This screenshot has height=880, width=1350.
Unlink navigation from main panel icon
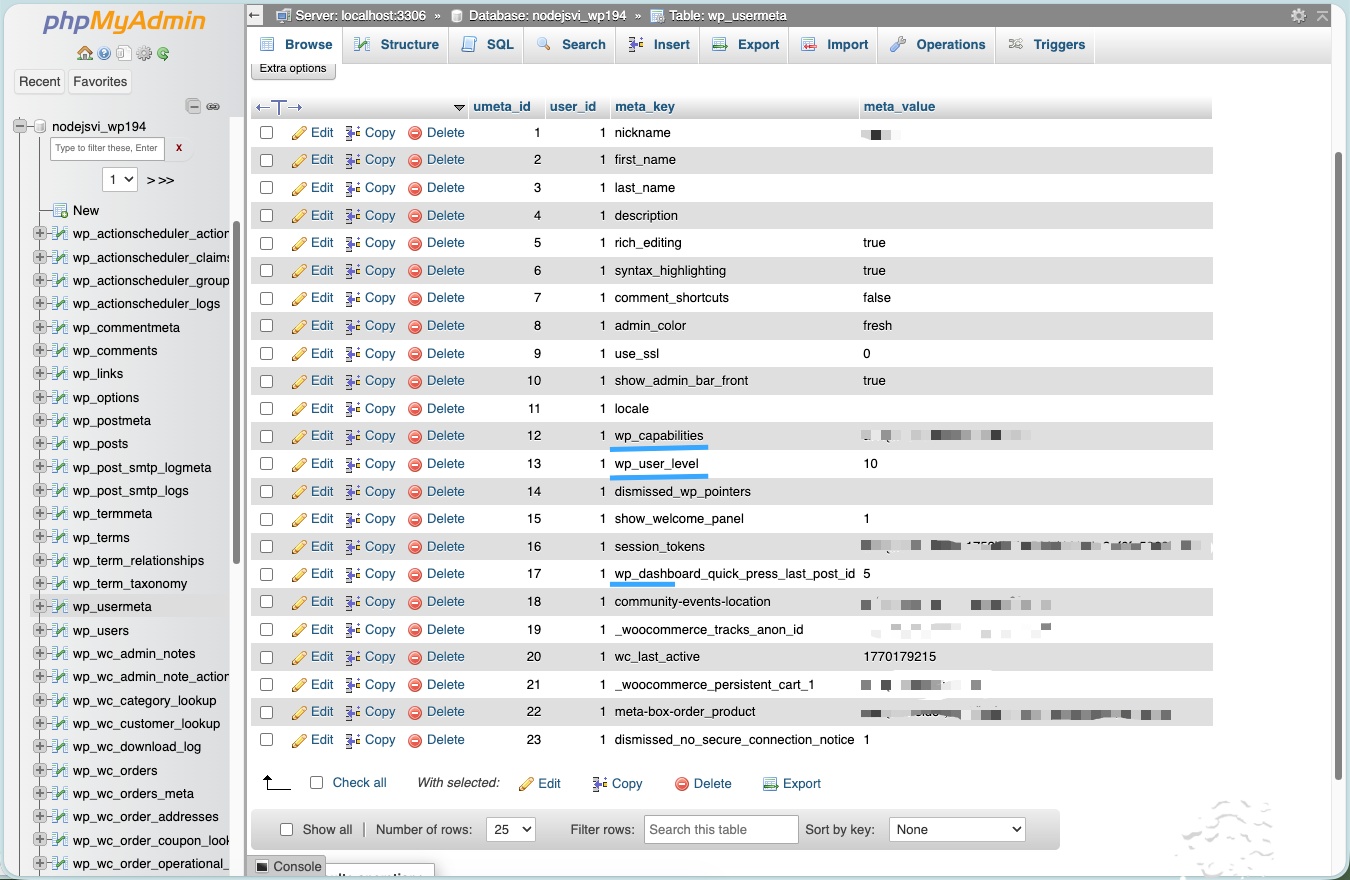tap(213, 106)
